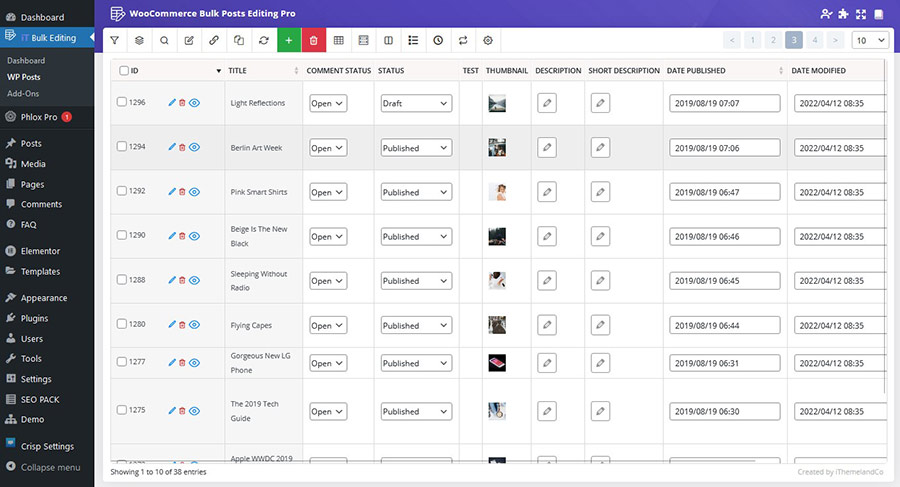Viewport: 900px width, 487px height.
Task: Open rows-per-page dropdown showing 10
Action: [870, 40]
